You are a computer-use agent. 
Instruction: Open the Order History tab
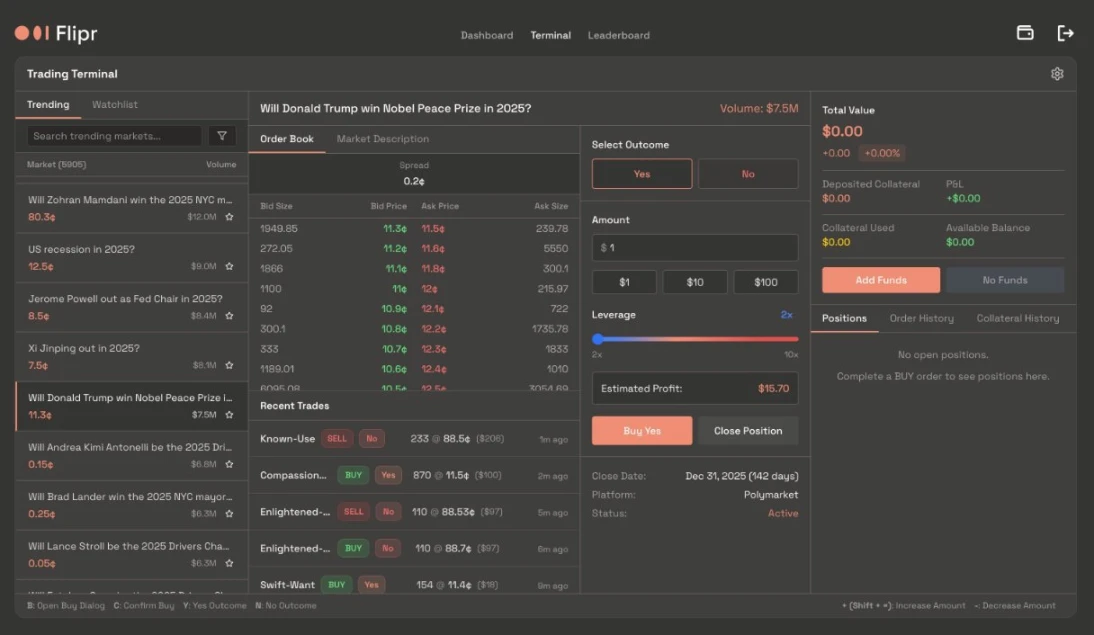[921, 318]
